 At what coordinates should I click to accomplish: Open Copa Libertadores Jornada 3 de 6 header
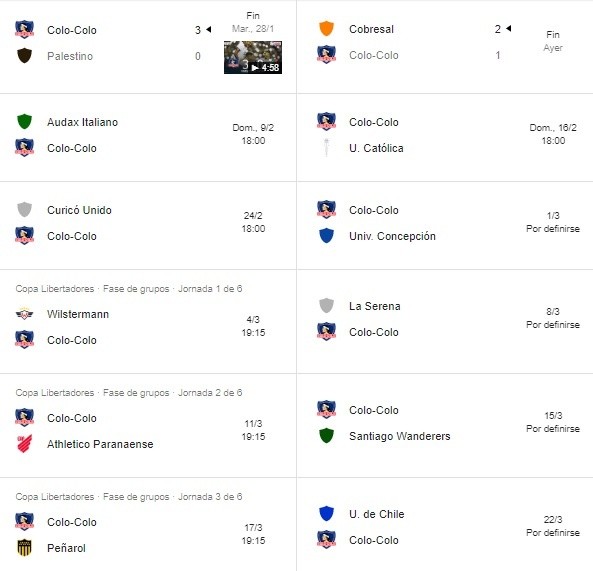(x=129, y=497)
